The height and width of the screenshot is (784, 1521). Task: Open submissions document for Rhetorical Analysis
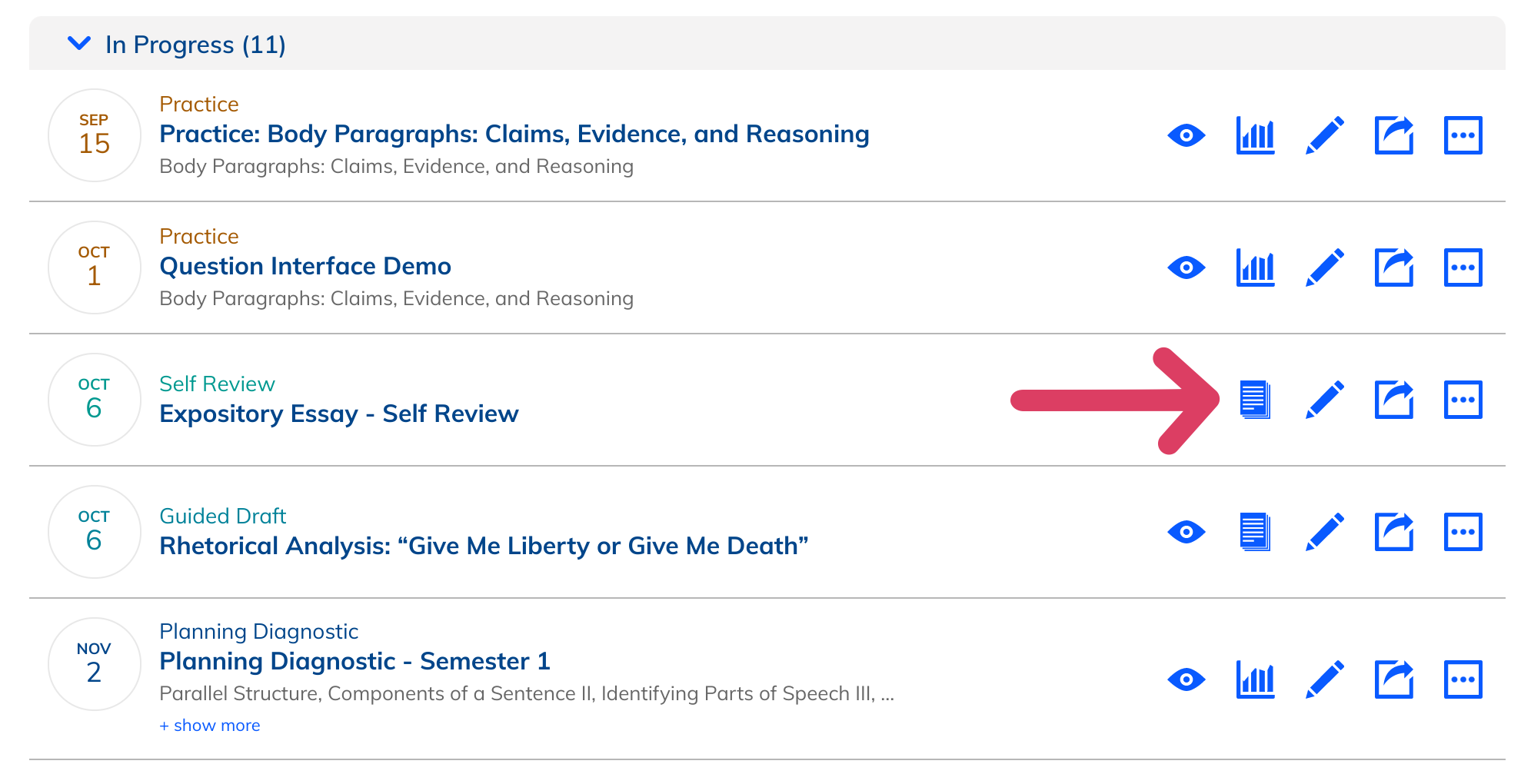click(x=1255, y=532)
